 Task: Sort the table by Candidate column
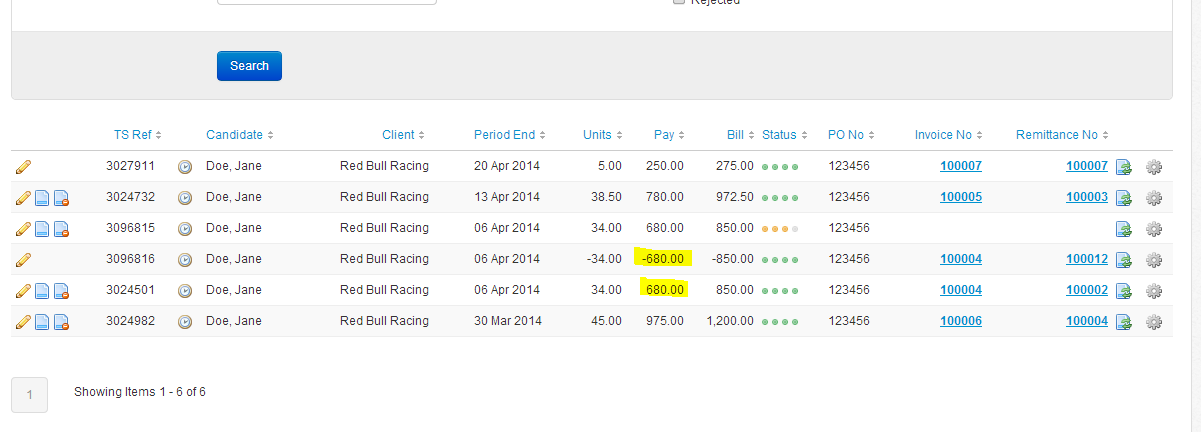240,135
